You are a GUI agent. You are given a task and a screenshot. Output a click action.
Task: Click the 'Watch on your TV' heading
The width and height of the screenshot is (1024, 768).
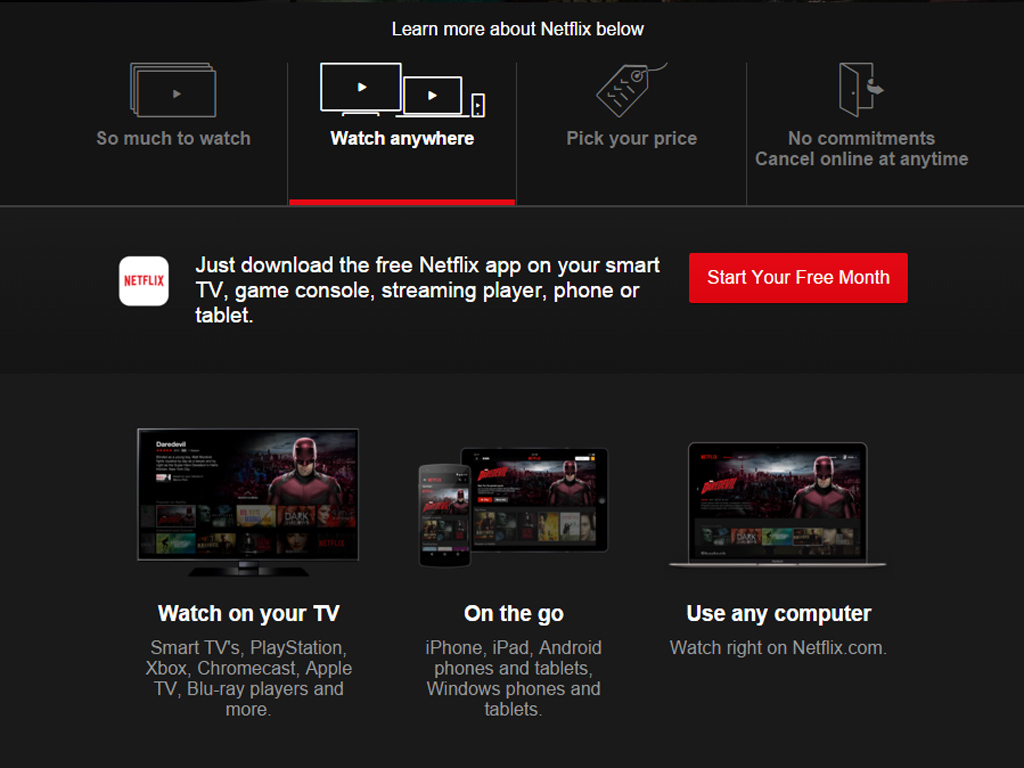pyautogui.click(x=249, y=613)
